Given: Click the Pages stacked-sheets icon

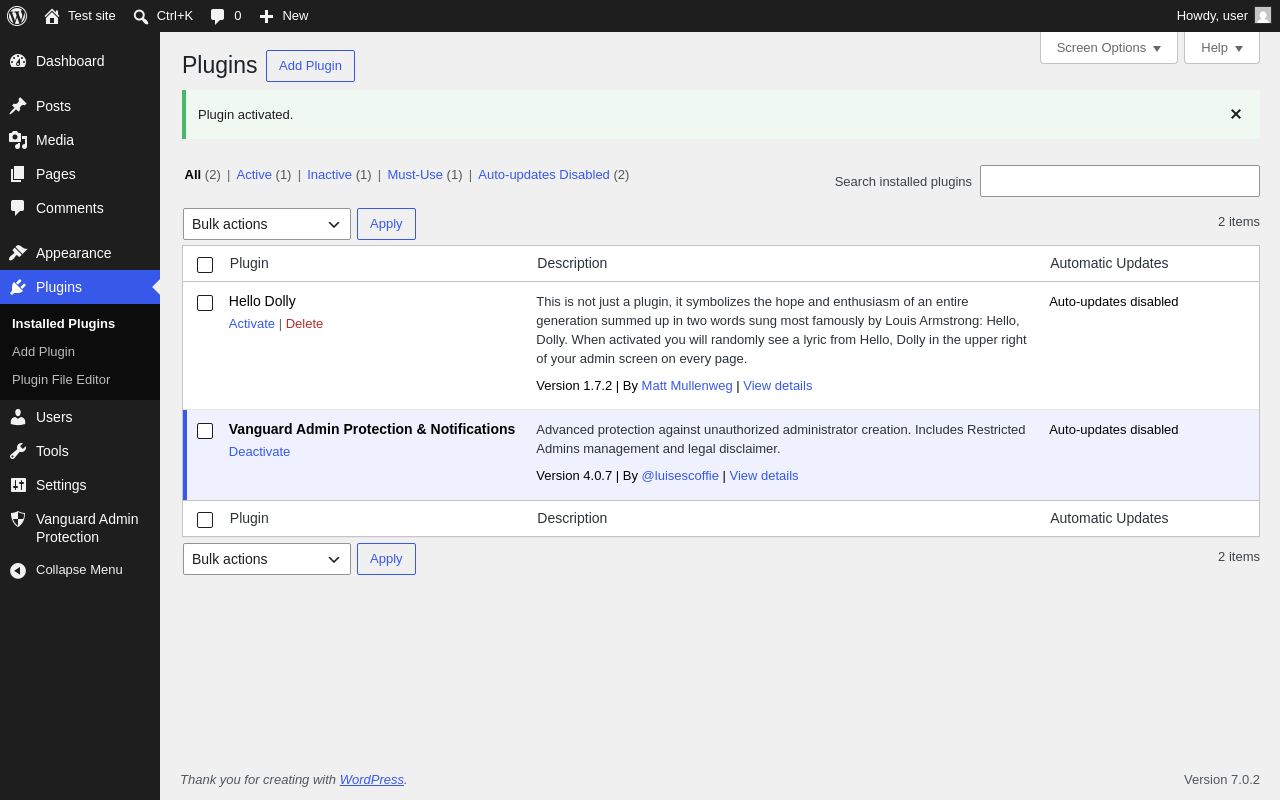Looking at the screenshot, I should pyautogui.click(x=18, y=174).
